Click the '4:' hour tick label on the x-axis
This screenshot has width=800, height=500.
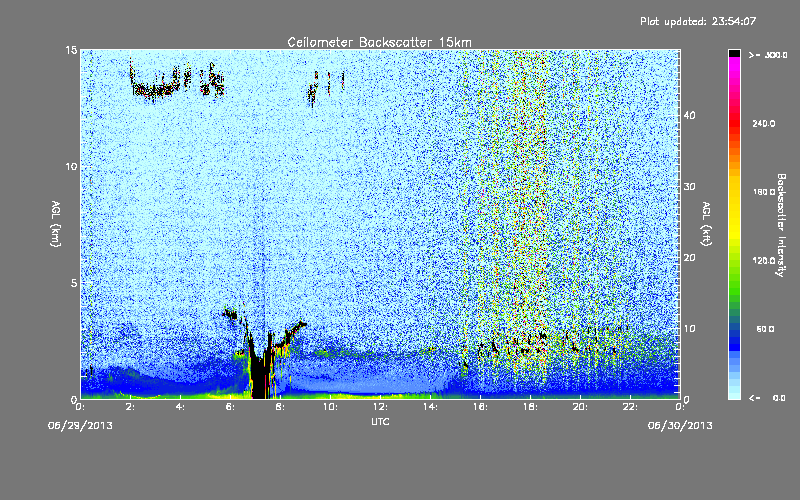181,407
